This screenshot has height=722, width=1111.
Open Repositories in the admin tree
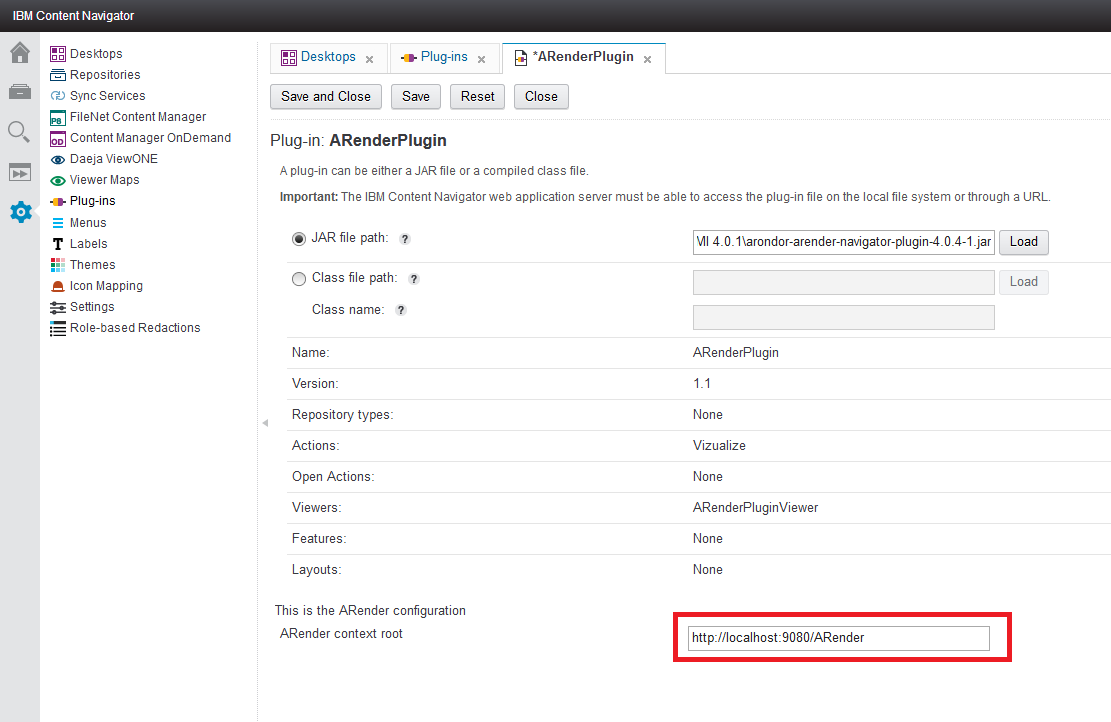click(x=105, y=75)
